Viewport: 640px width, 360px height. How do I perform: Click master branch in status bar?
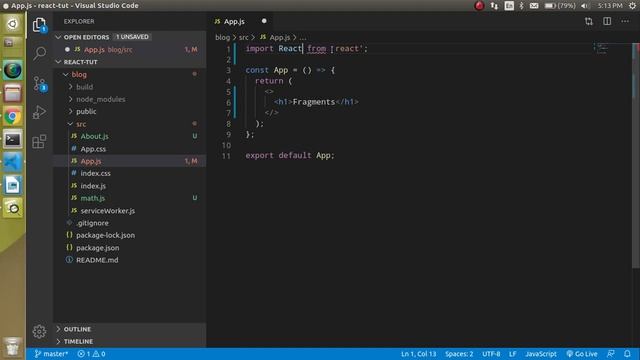[51, 354]
